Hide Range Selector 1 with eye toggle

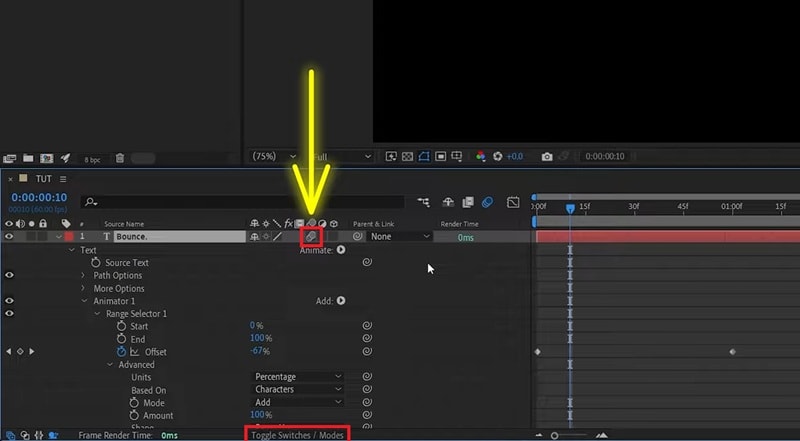(9, 313)
